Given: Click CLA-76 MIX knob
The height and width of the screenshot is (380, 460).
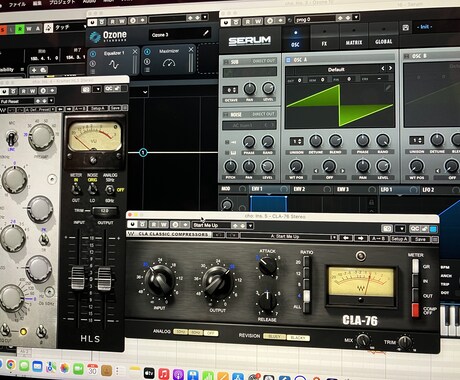Looking at the screenshot, I should click(363, 340).
